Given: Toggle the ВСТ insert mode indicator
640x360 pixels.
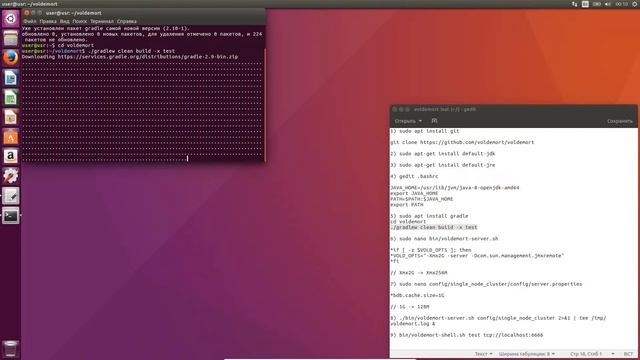Looking at the screenshot, I should (x=628, y=354).
